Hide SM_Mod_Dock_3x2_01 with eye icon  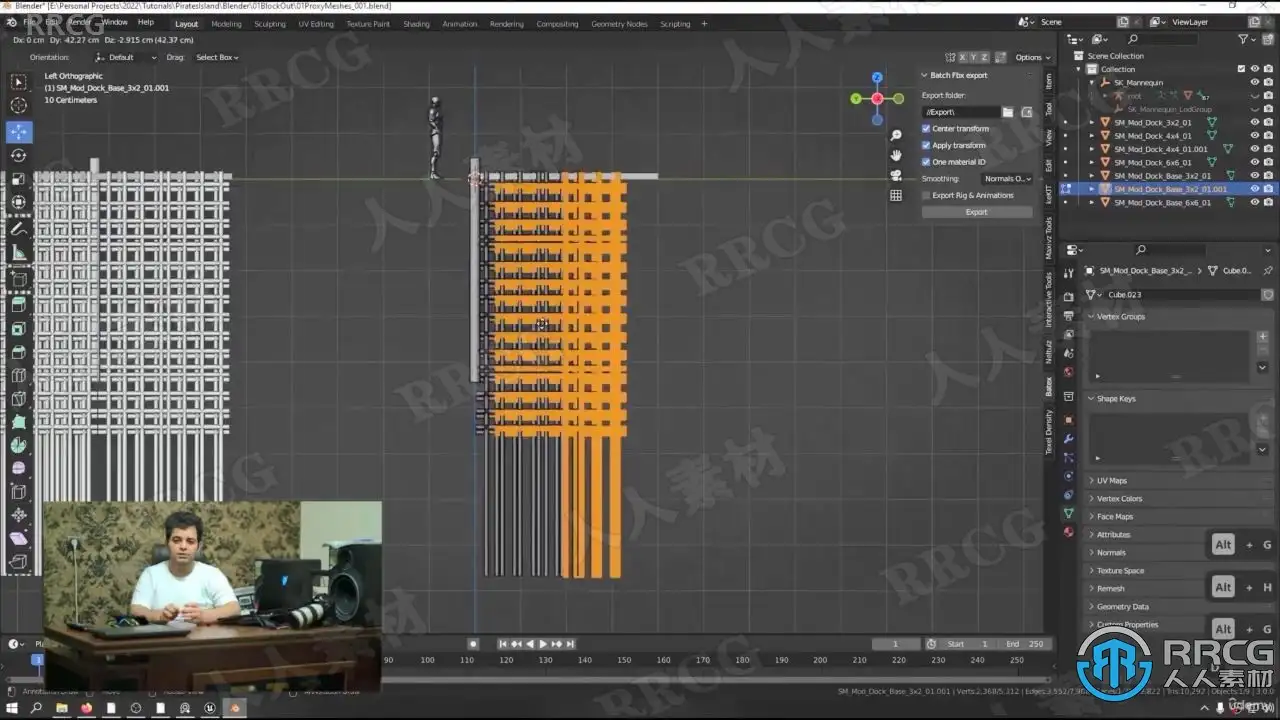(1255, 122)
